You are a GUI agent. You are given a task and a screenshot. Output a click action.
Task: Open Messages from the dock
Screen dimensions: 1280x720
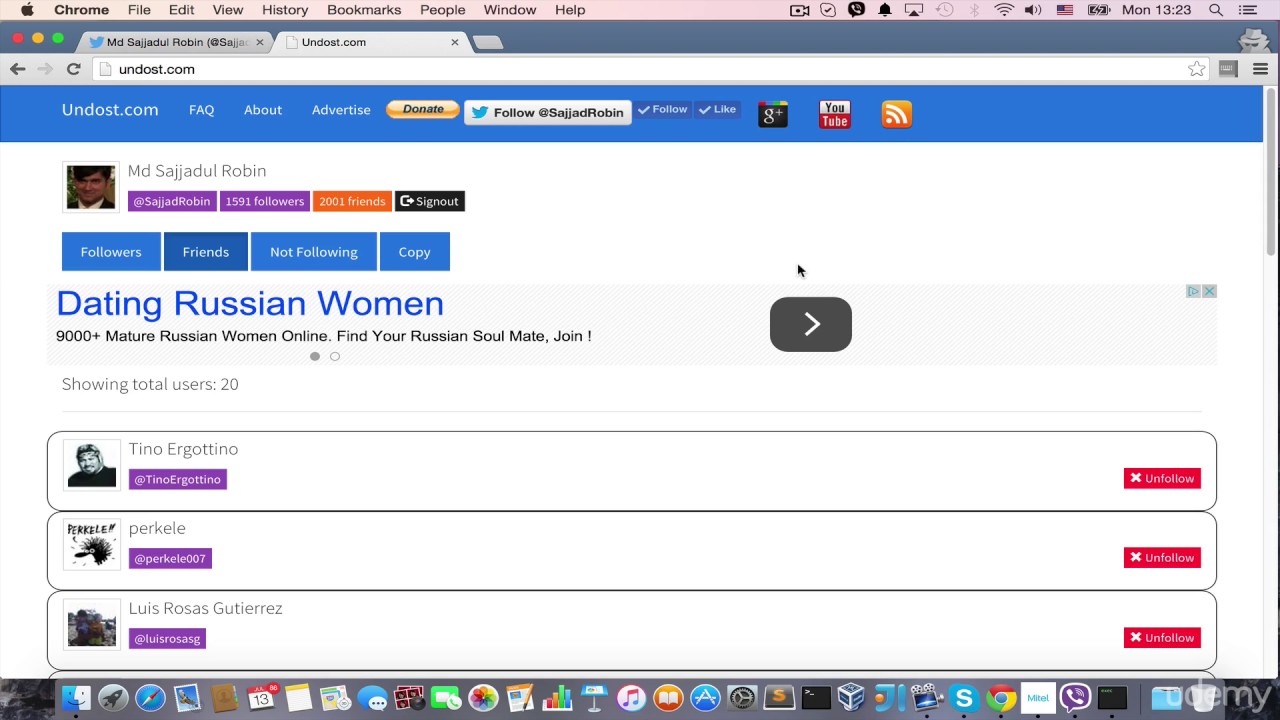(372, 697)
